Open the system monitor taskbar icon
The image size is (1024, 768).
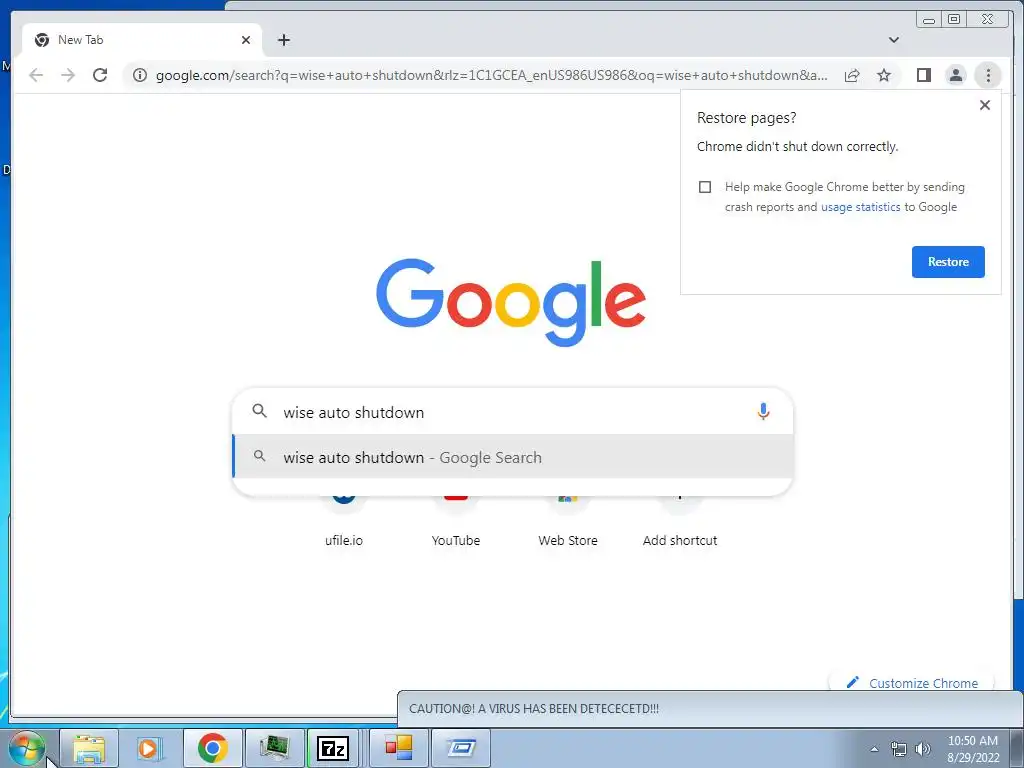(274, 748)
